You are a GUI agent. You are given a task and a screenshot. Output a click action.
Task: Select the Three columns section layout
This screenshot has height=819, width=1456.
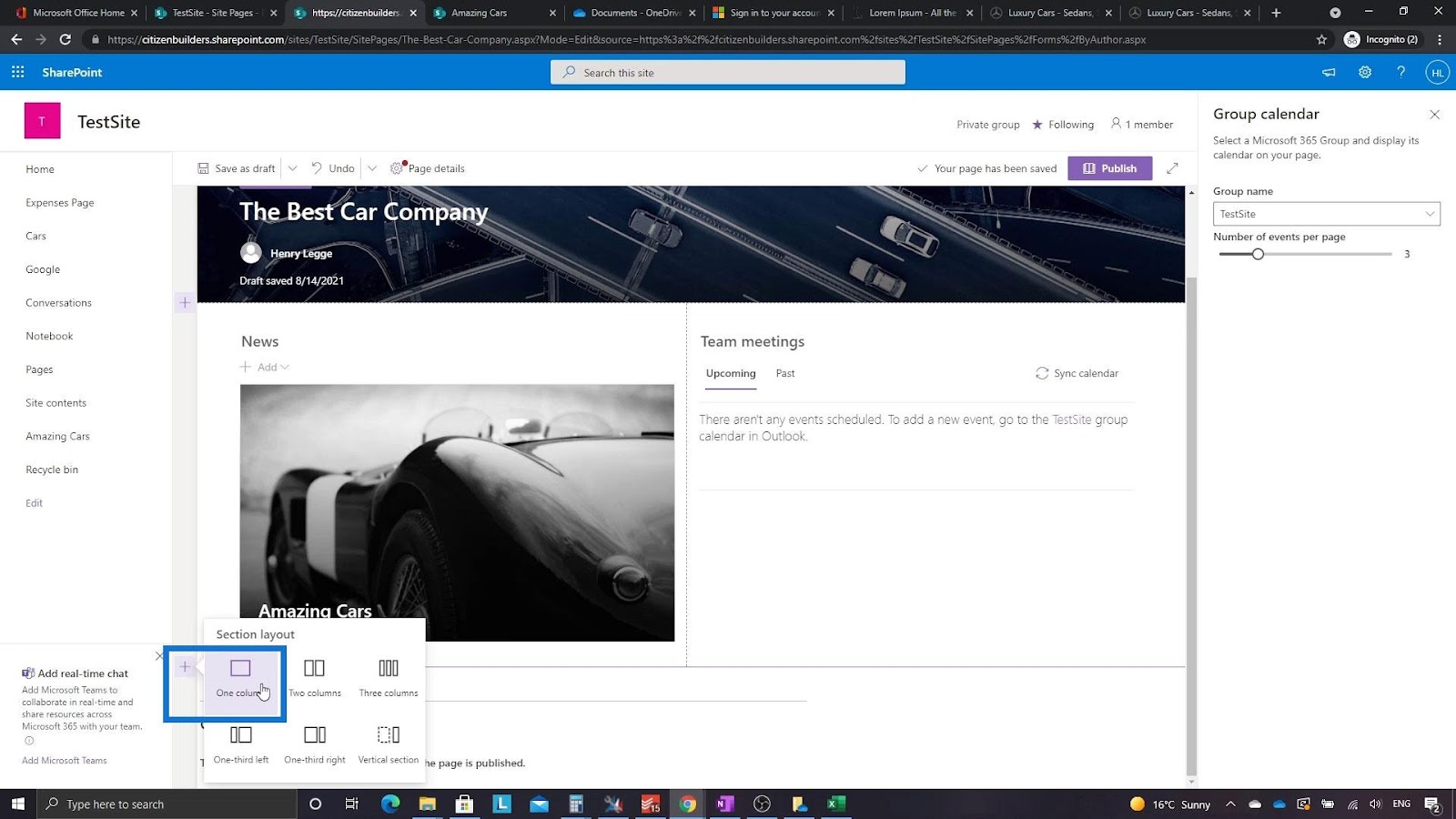click(x=389, y=679)
